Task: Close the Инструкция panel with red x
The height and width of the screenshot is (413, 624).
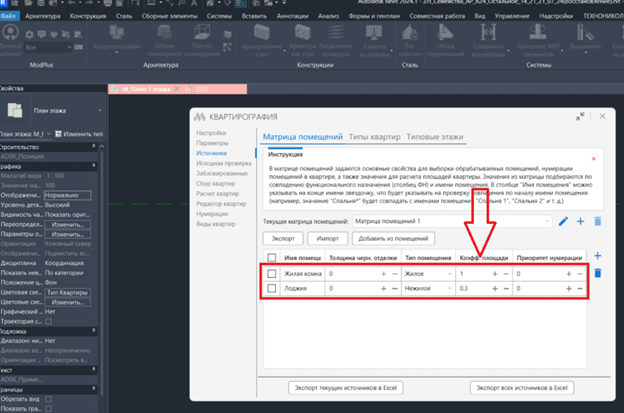Action: pyautogui.click(x=593, y=159)
